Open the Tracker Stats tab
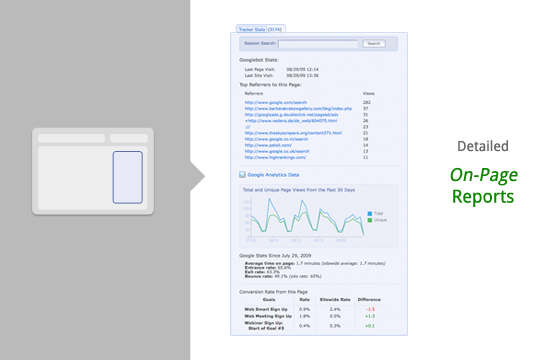Image resolution: width=560 pixels, height=360 pixels. click(252, 29)
